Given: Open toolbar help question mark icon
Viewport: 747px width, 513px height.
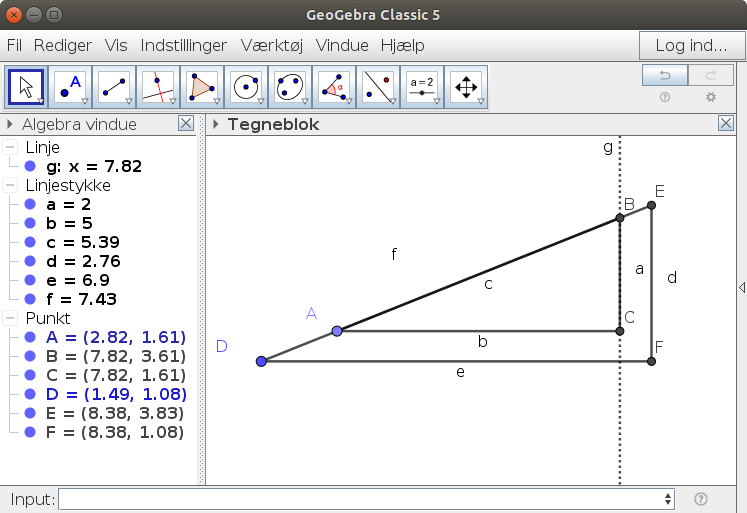Looking at the screenshot, I should (x=665, y=97).
